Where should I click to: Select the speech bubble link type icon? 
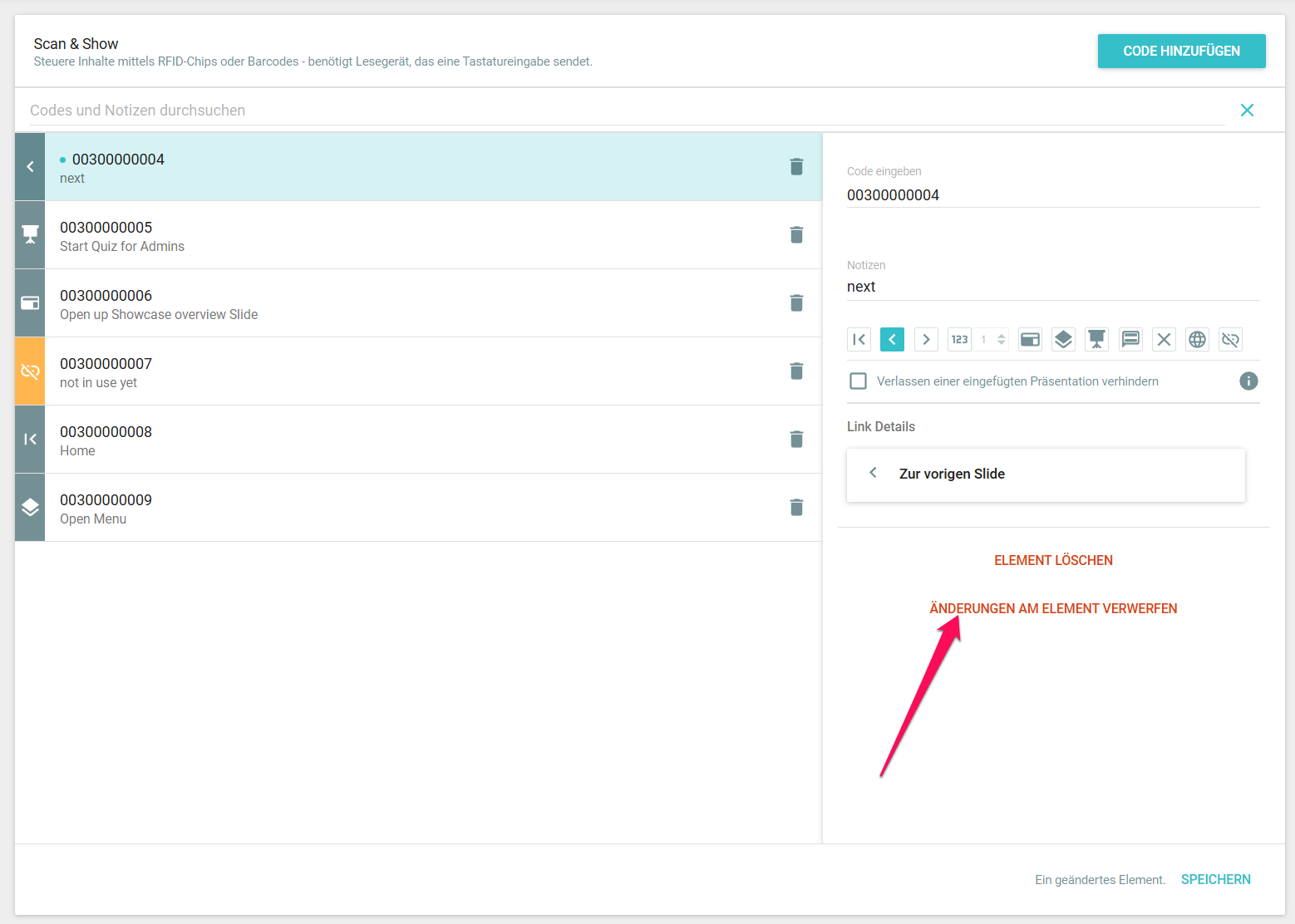(x=1130, y=339)
